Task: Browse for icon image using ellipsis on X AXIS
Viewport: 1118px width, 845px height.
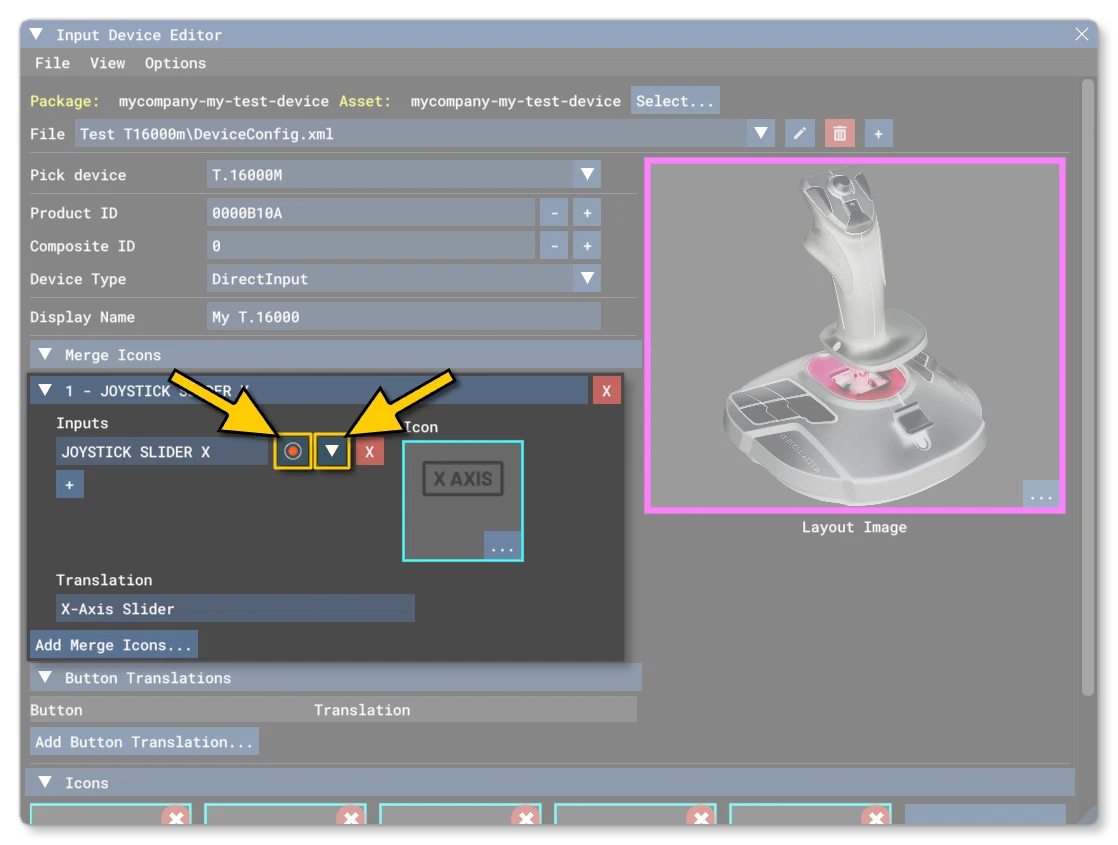Action: point(502,546)
